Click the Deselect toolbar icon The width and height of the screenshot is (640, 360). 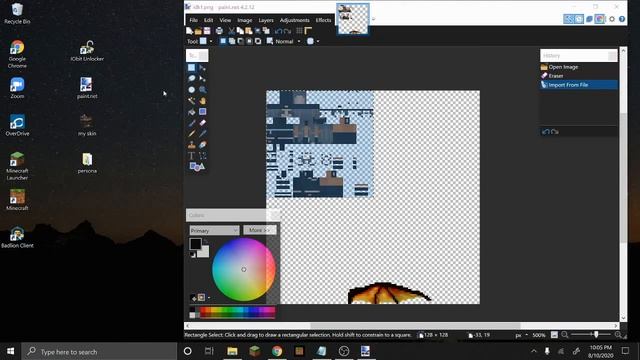click(x=266, y=31)
